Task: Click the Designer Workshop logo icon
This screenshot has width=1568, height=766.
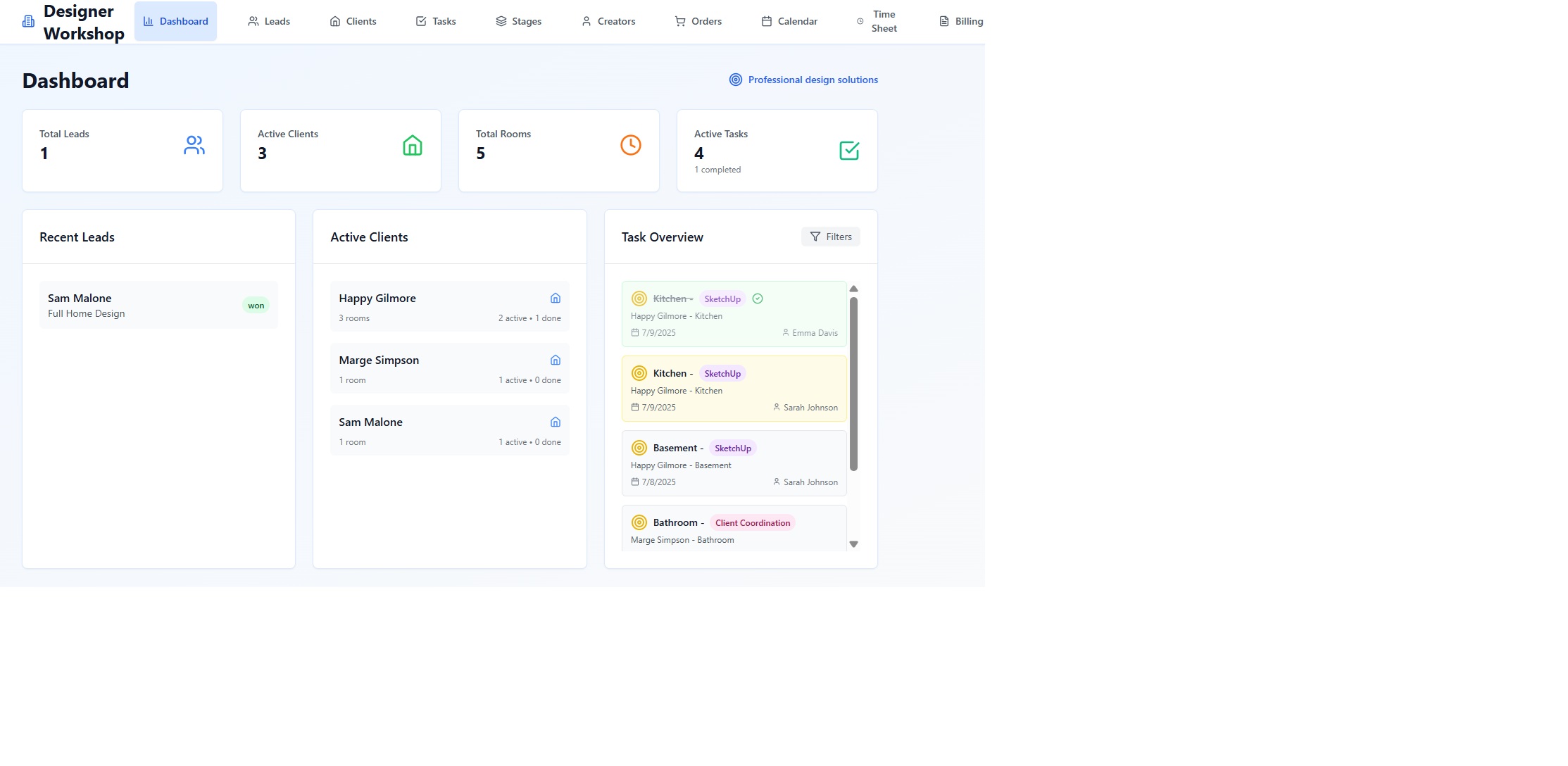Action: [28, 22]
